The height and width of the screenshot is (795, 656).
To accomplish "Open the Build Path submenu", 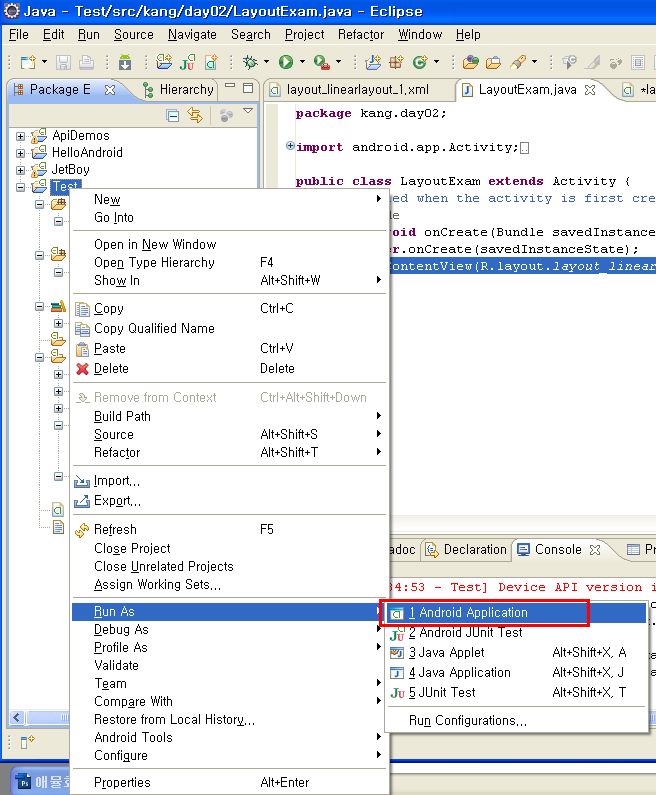I will coord(229,416).
